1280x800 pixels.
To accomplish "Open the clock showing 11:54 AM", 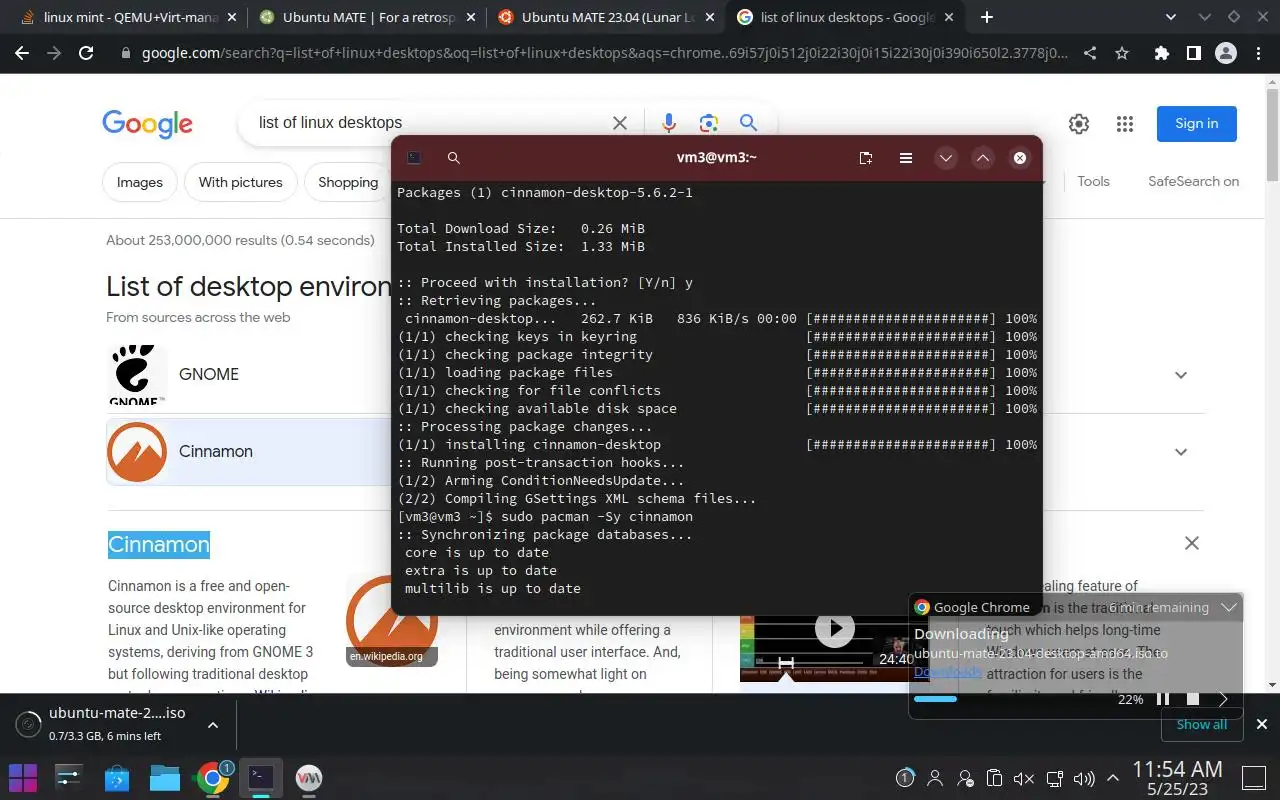I will click(x=1177, y=776).
